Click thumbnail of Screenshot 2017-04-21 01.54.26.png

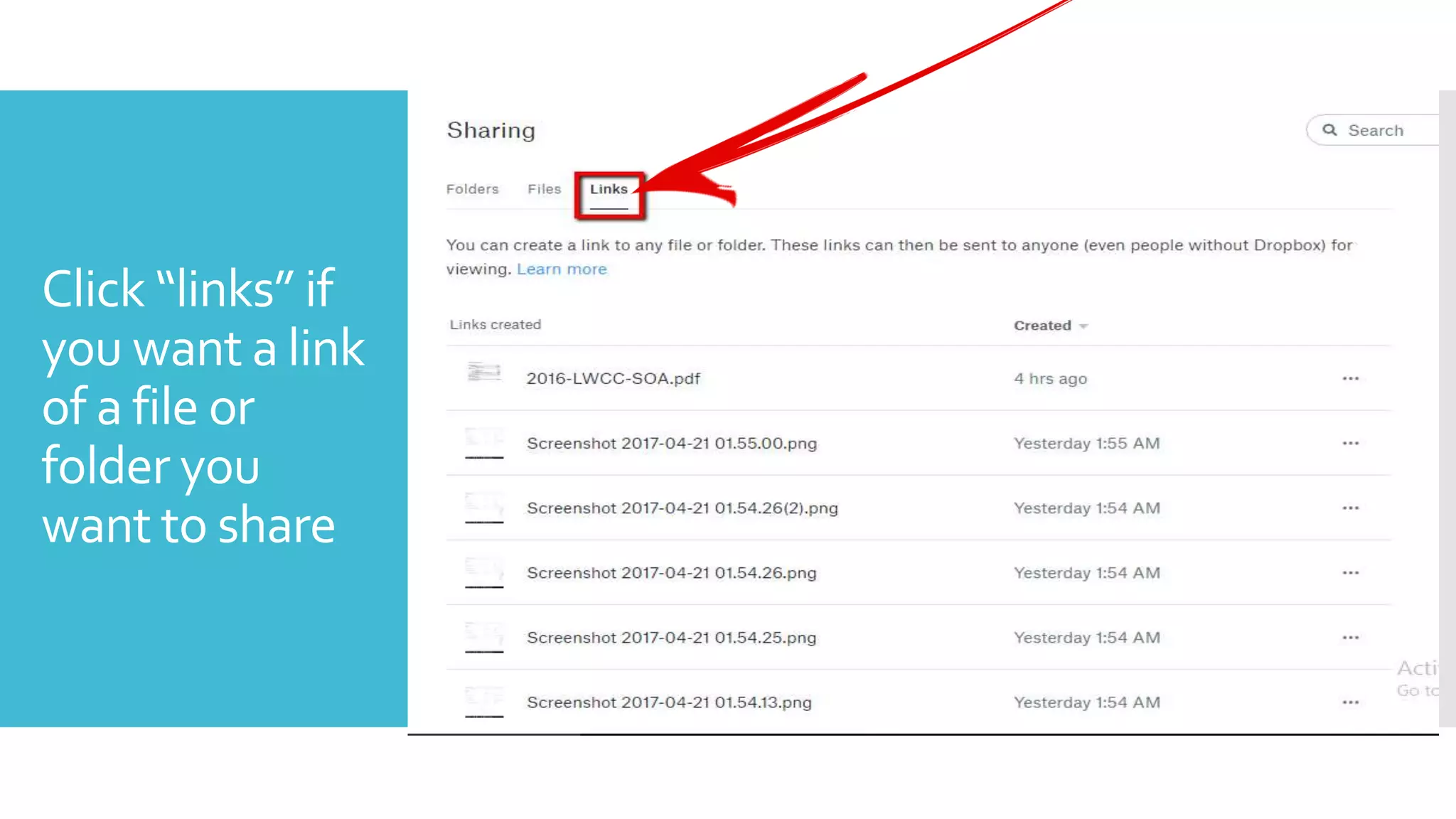pos(484,572)
